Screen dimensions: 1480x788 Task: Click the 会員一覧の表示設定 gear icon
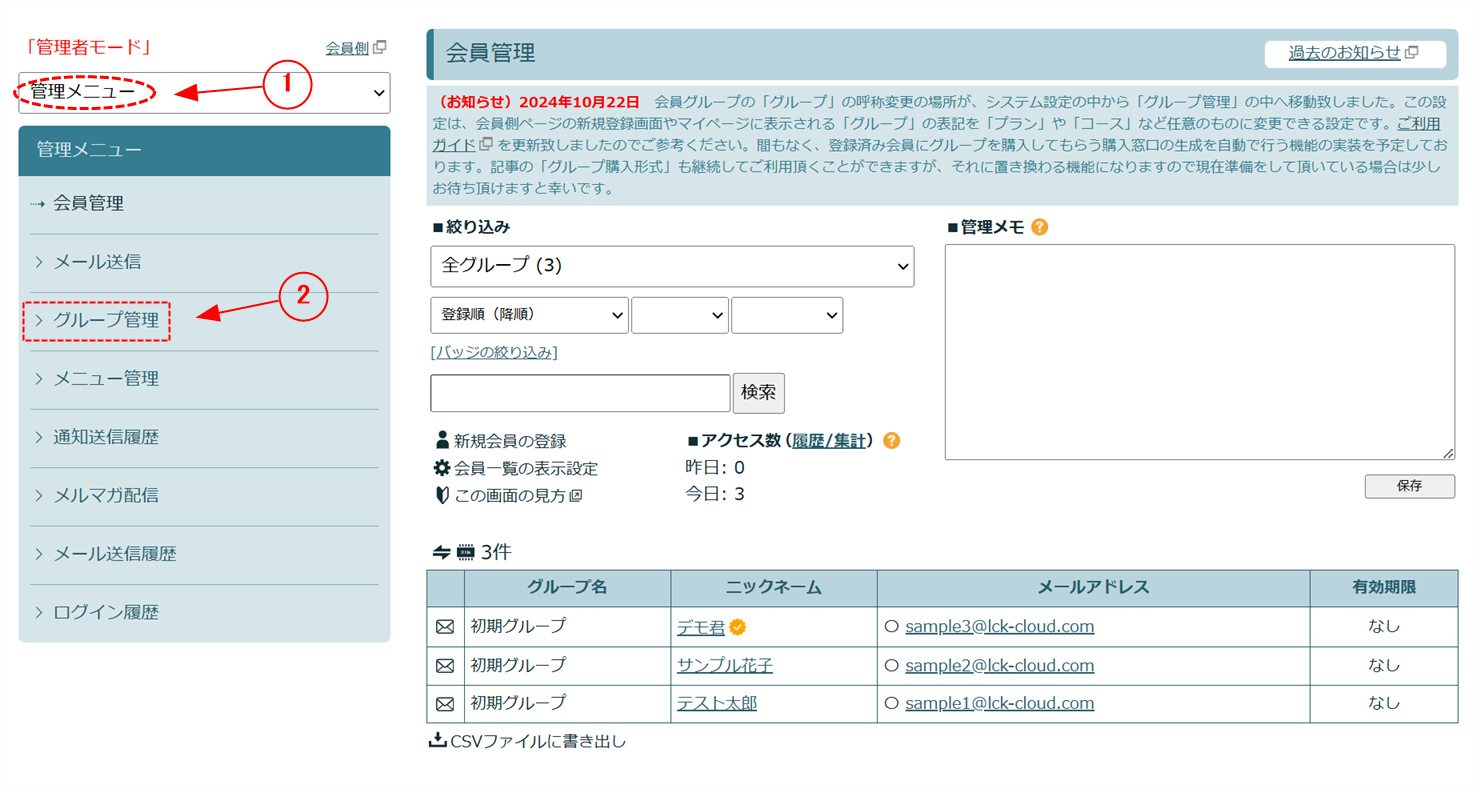tap(441, 468)
